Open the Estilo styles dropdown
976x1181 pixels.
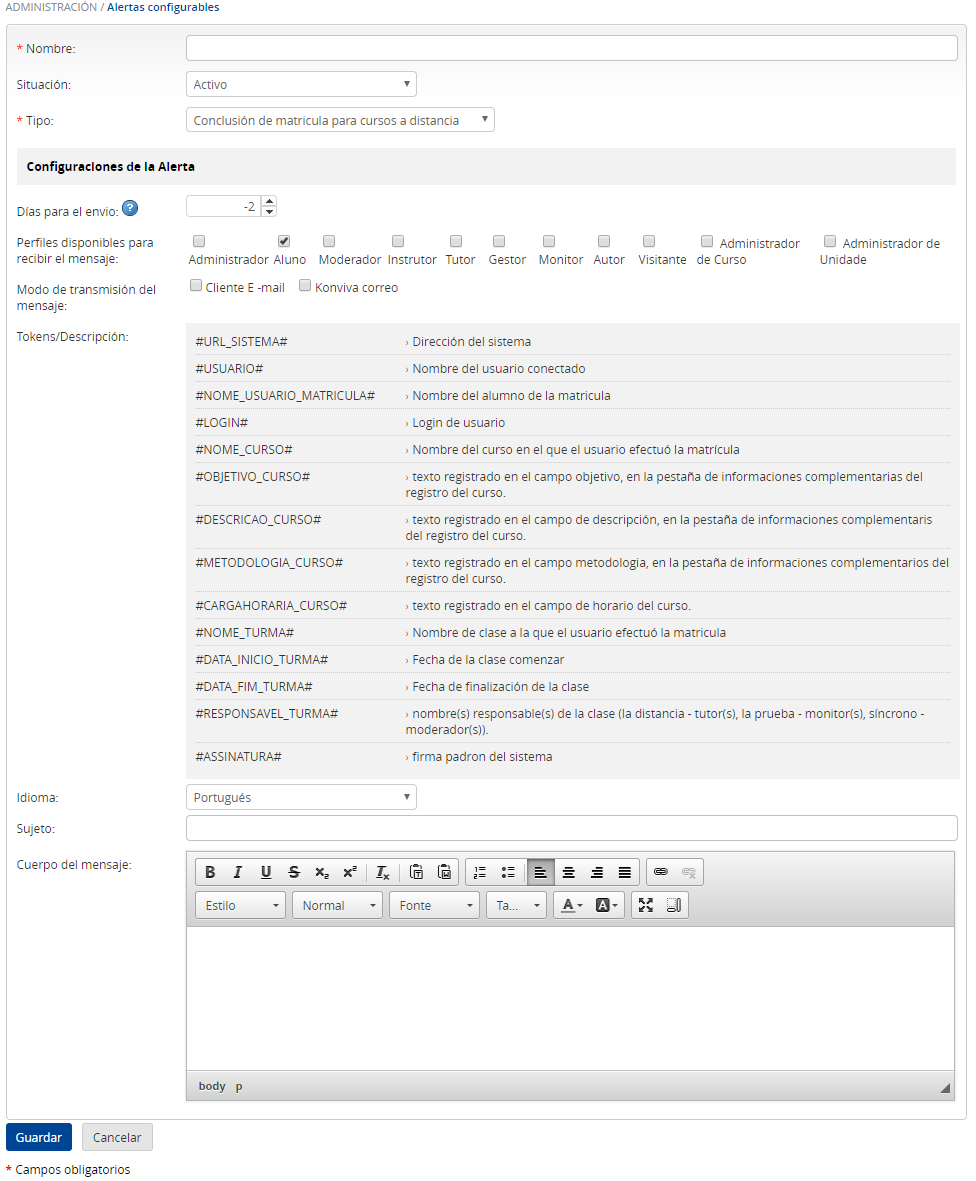240,905
